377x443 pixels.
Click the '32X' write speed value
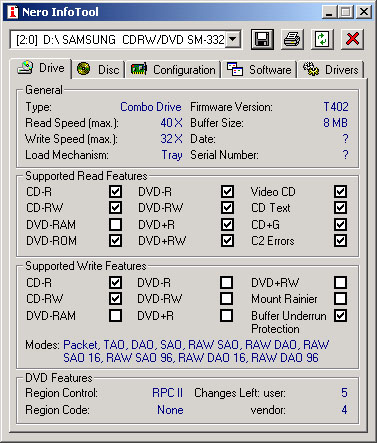pyautogui.click(x=171, y=139)
